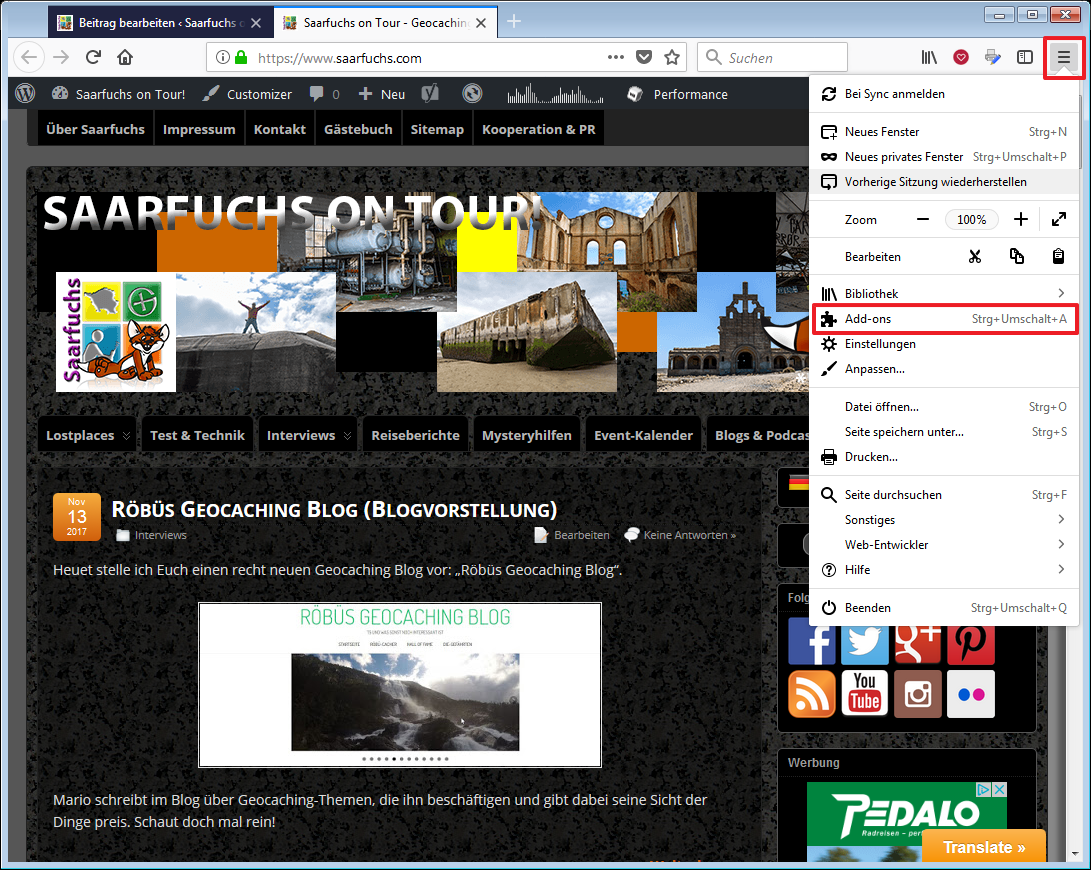The image size is (1091, 870).
Task: Select Bei Sync anmelden
Action: click(943, 94)
